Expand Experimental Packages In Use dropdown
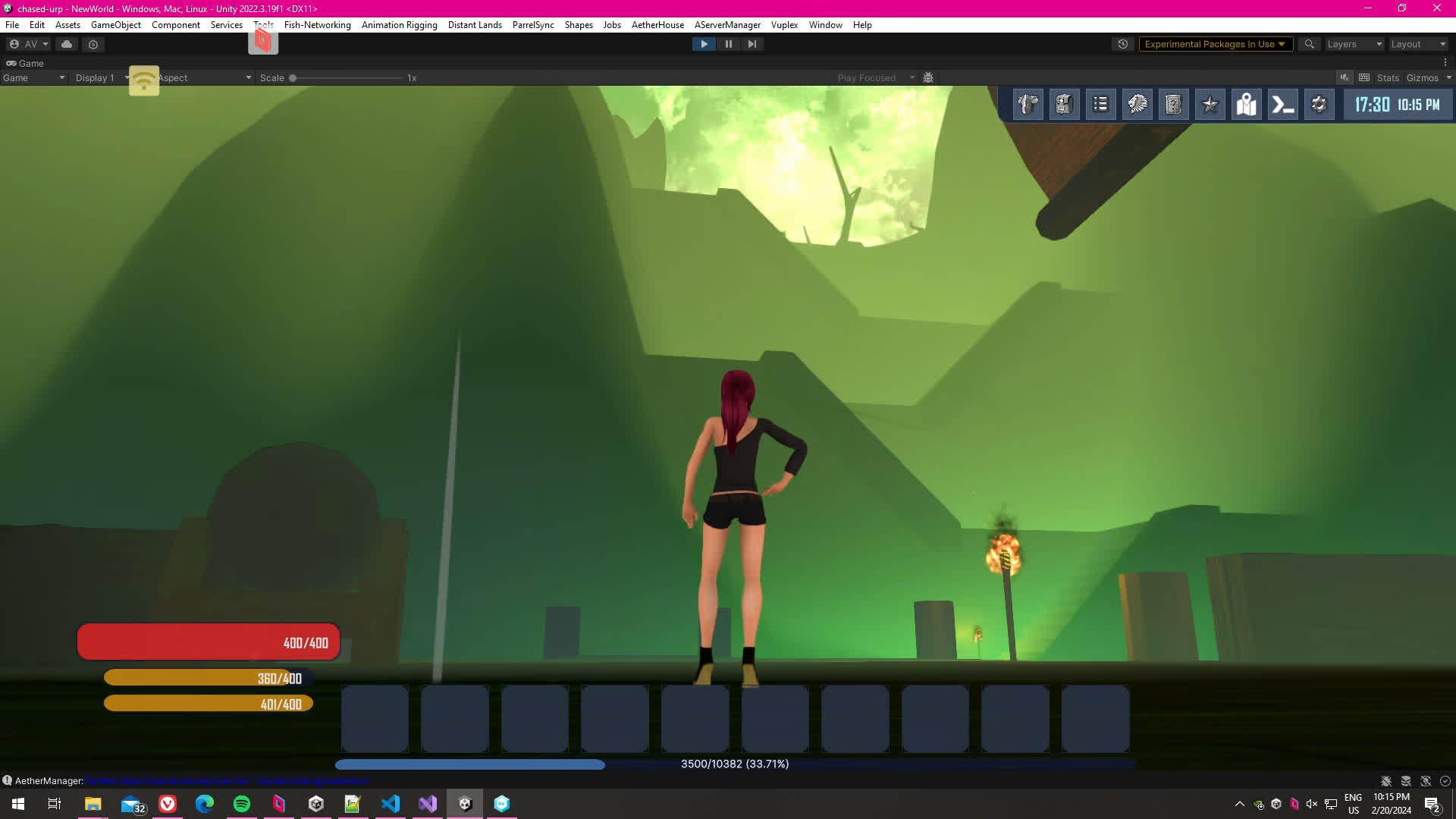This screenshot has width=1456, height=819. (x=1215, y=44)
